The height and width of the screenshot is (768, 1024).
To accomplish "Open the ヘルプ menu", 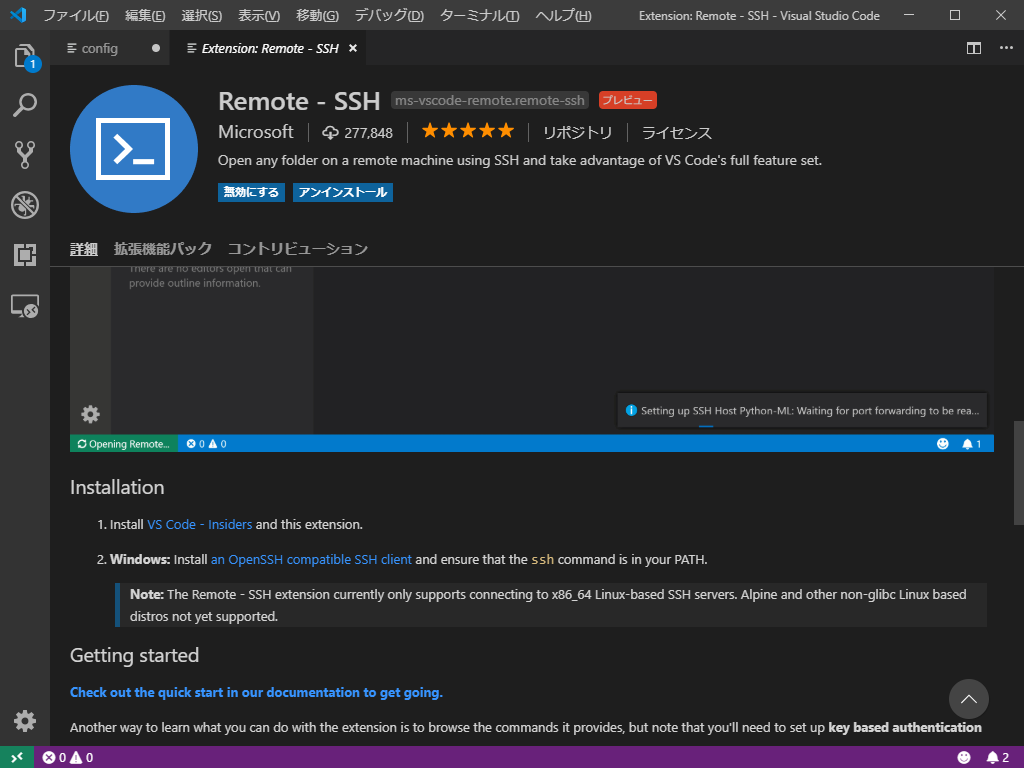I will [564, 15].
